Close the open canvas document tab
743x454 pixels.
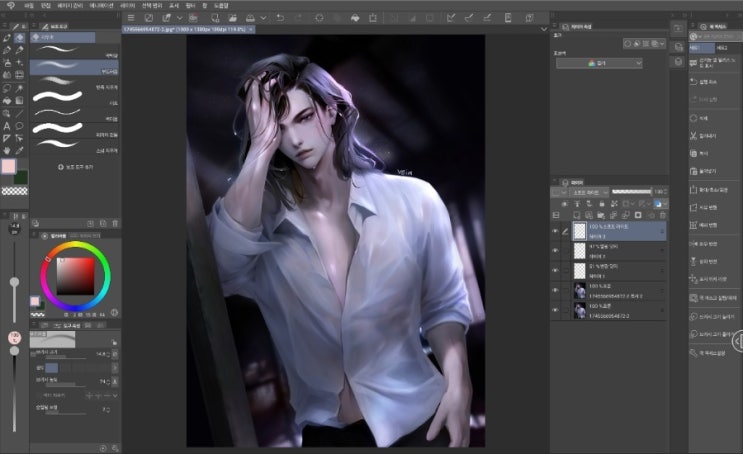point(251,29)
